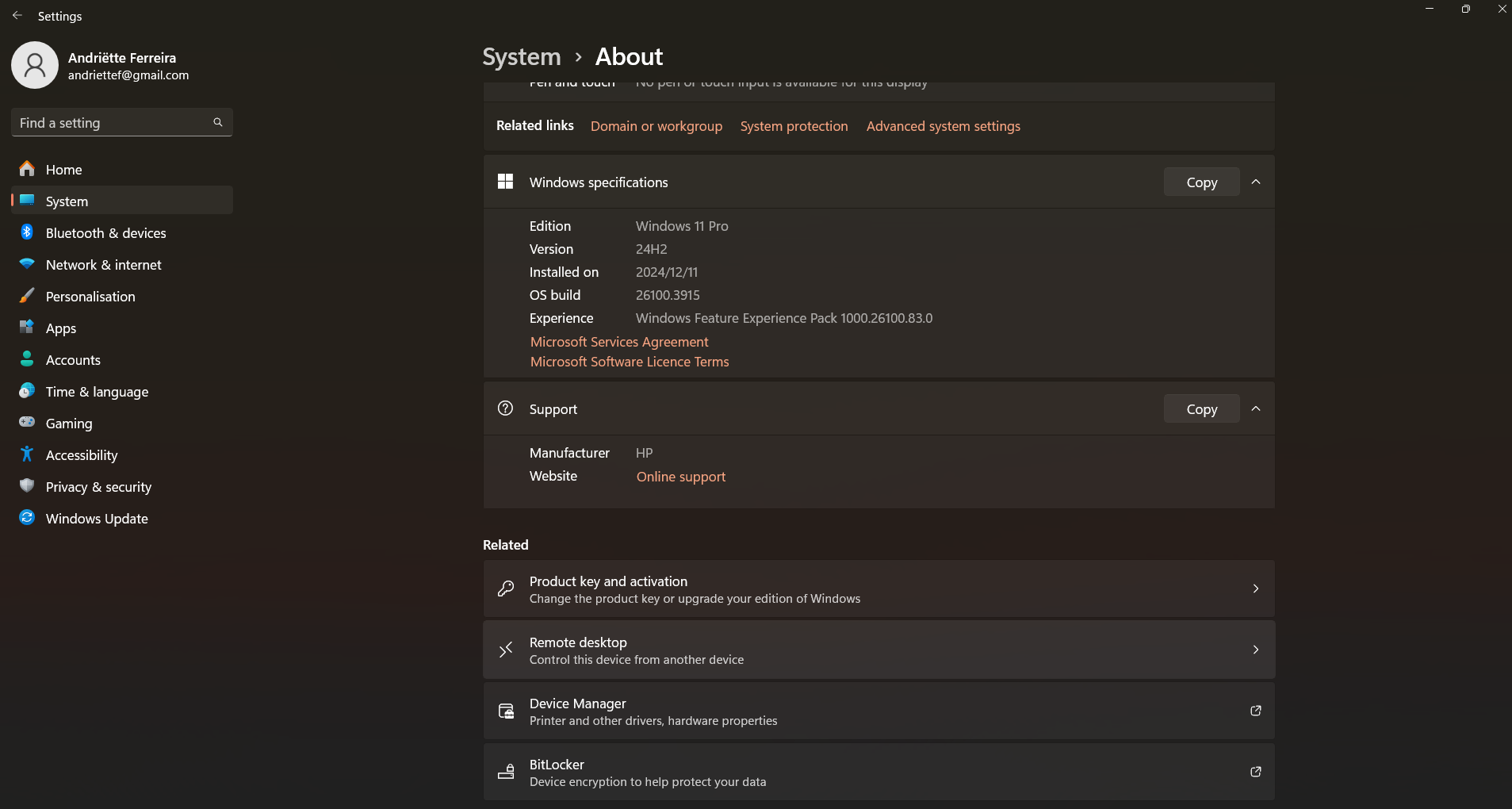Viewport: 1512px width, 809px height.
Task: Go to Network & internet settings
Action: point(122,264)
